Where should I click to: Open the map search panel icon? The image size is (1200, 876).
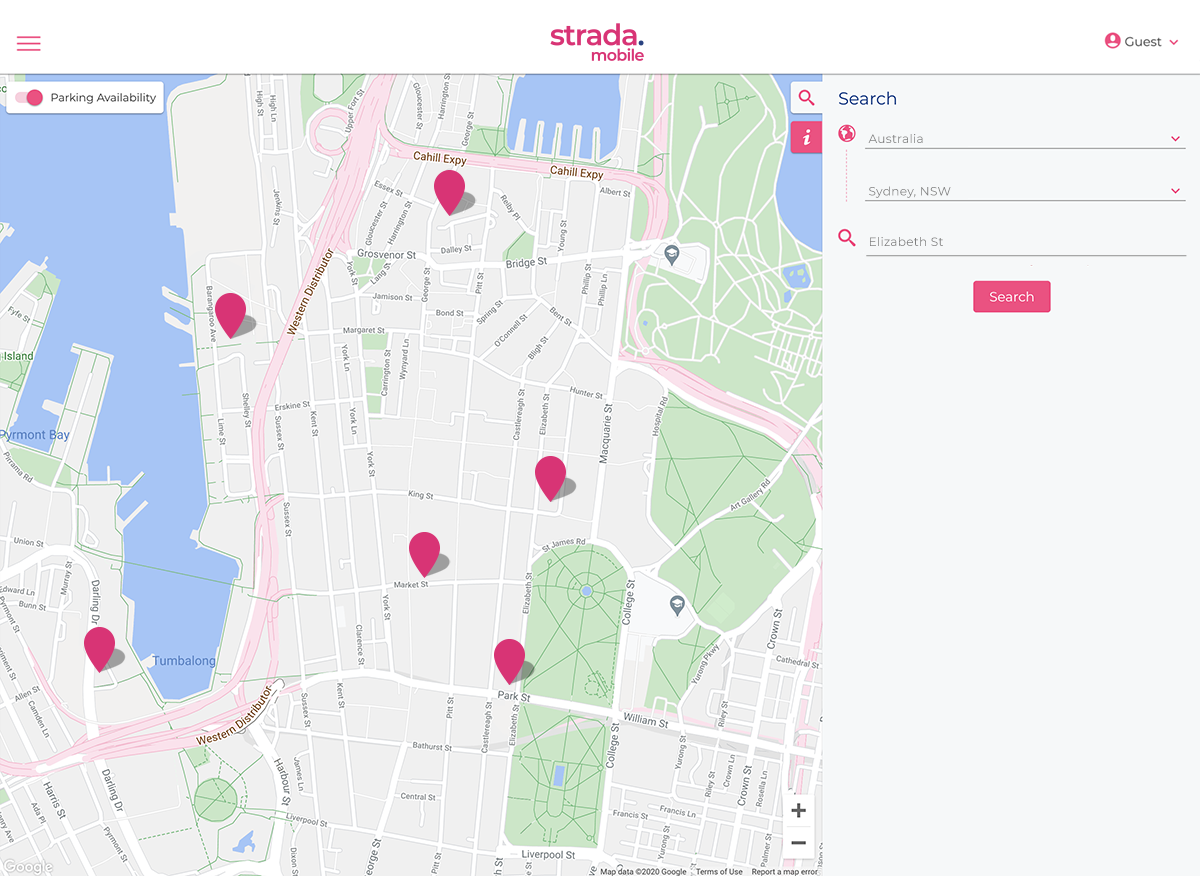806,98
